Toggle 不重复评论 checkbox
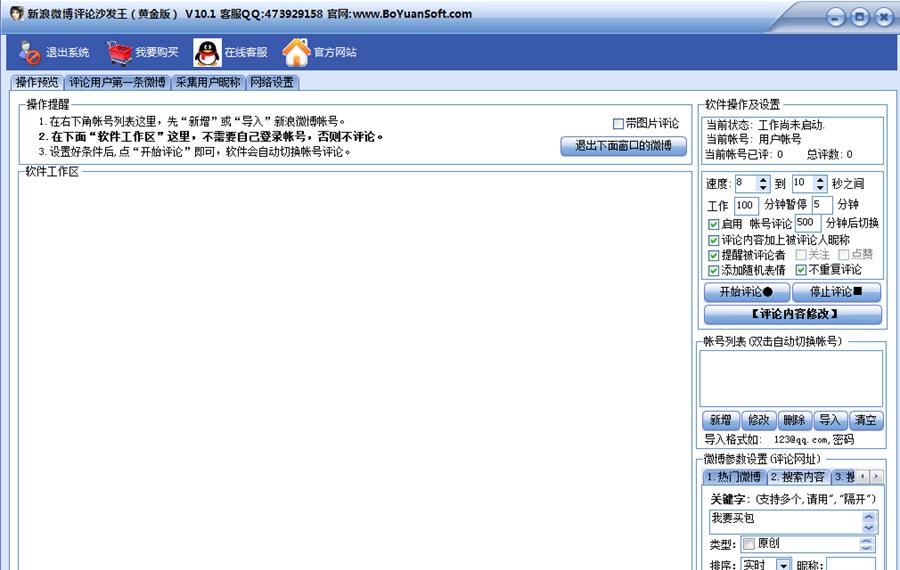This screenshot has width=900, height=570. coord(801,270)
